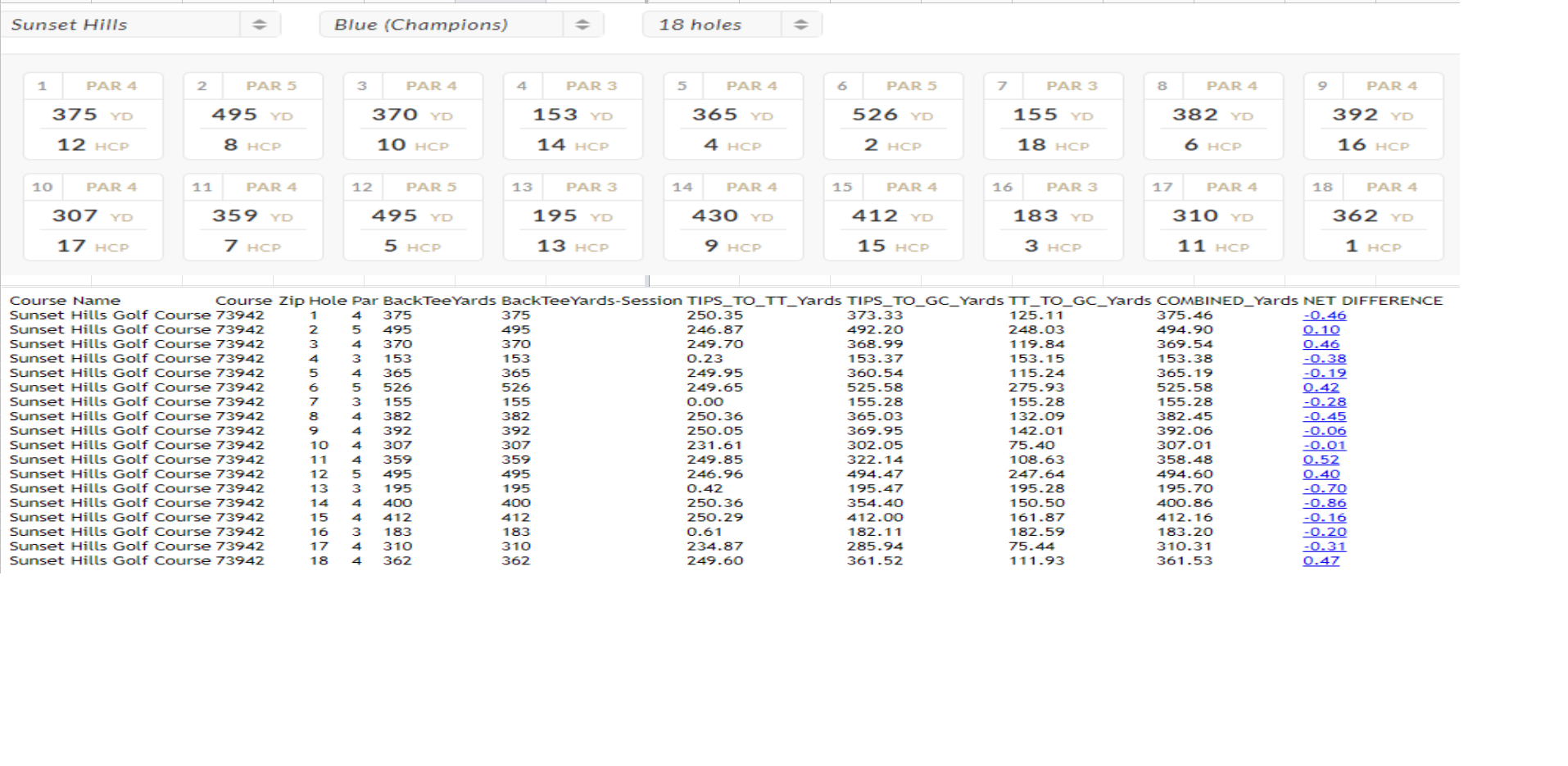Open net difference link -0.19 for hole 5
This screenshot has height=766, width=1568.
pos(1325,373)
